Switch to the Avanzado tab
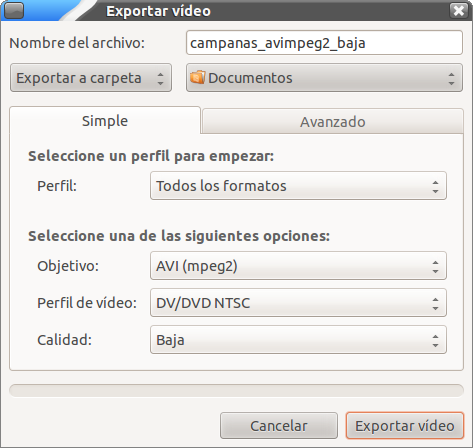The height and width of the screenshot is (448, 473). (x=333, y=121)
